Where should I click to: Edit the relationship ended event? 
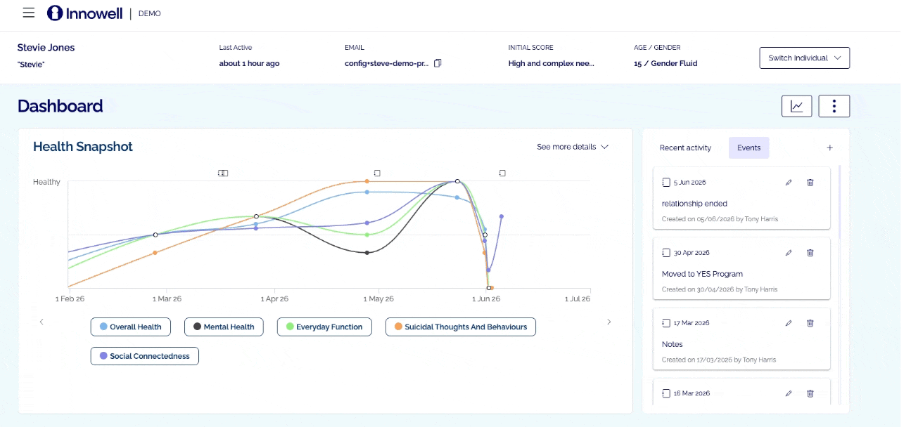pos(788,183)
